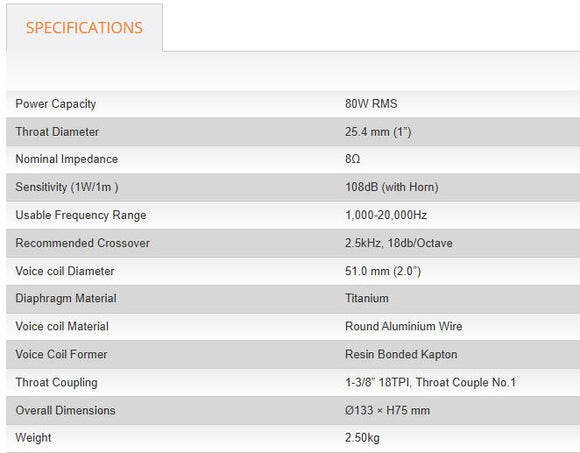Click the 25.4 mm (1") value

pos(378,132)
